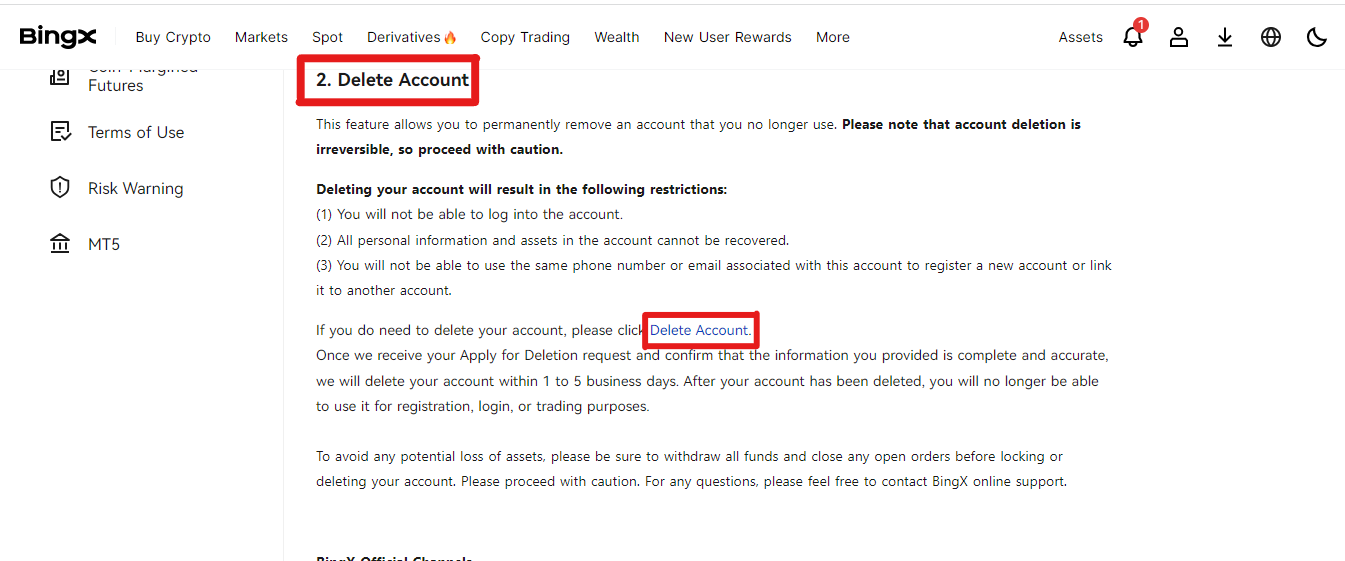Go to Markets page
The width and height of the screenshot is (1345, 561).
pyautogui.click(x=261, y=37)
